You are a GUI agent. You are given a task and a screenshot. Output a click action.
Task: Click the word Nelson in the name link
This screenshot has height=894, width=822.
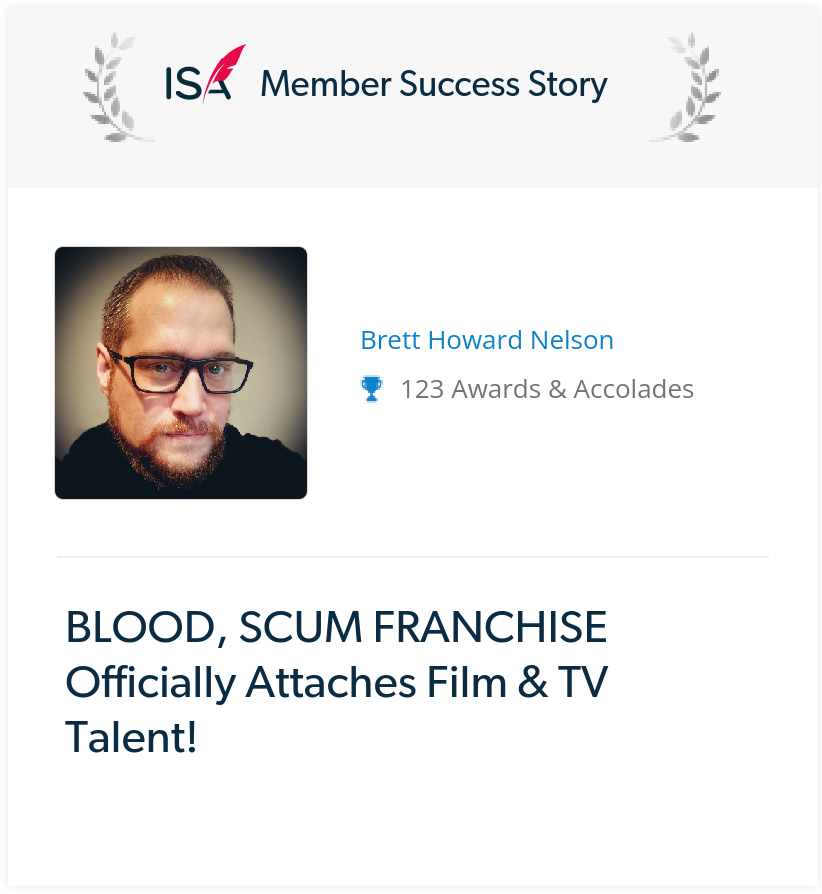pos(572,340)
